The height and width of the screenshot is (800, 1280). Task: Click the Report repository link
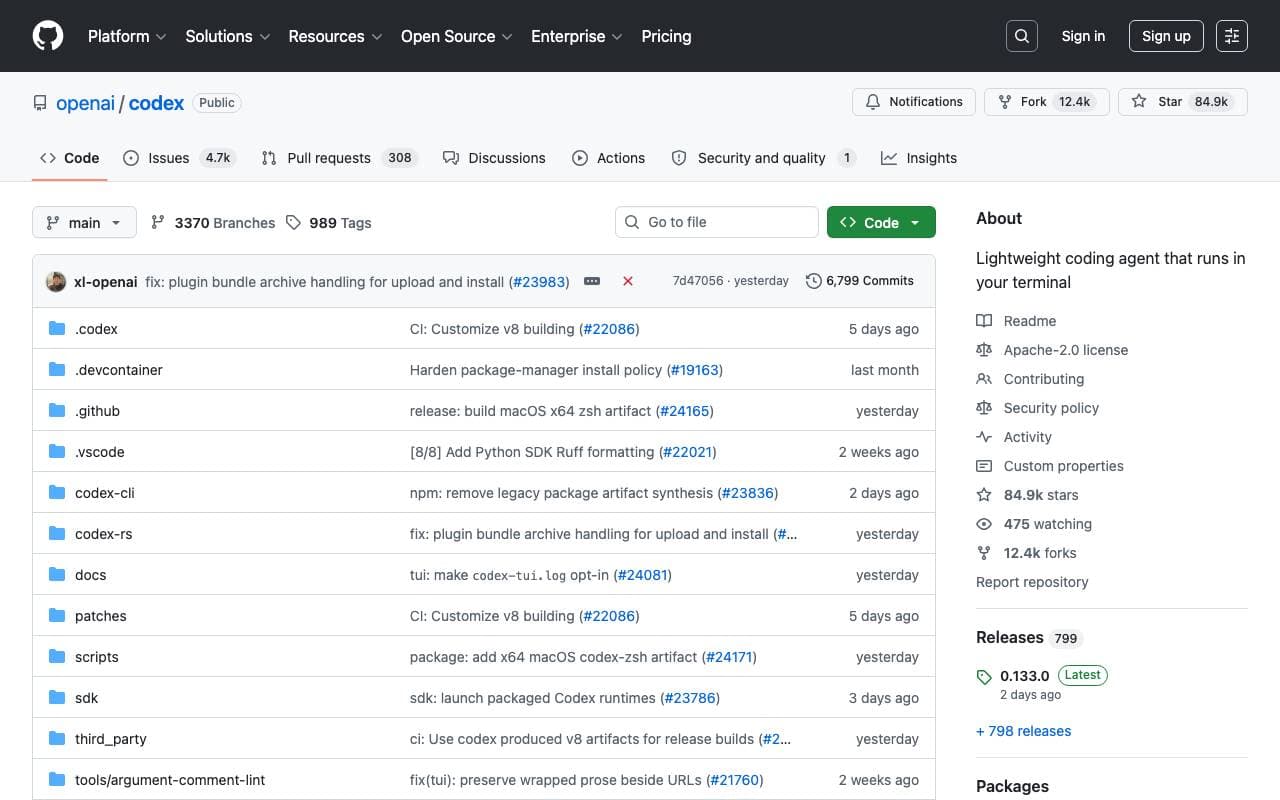[1032, 582]
